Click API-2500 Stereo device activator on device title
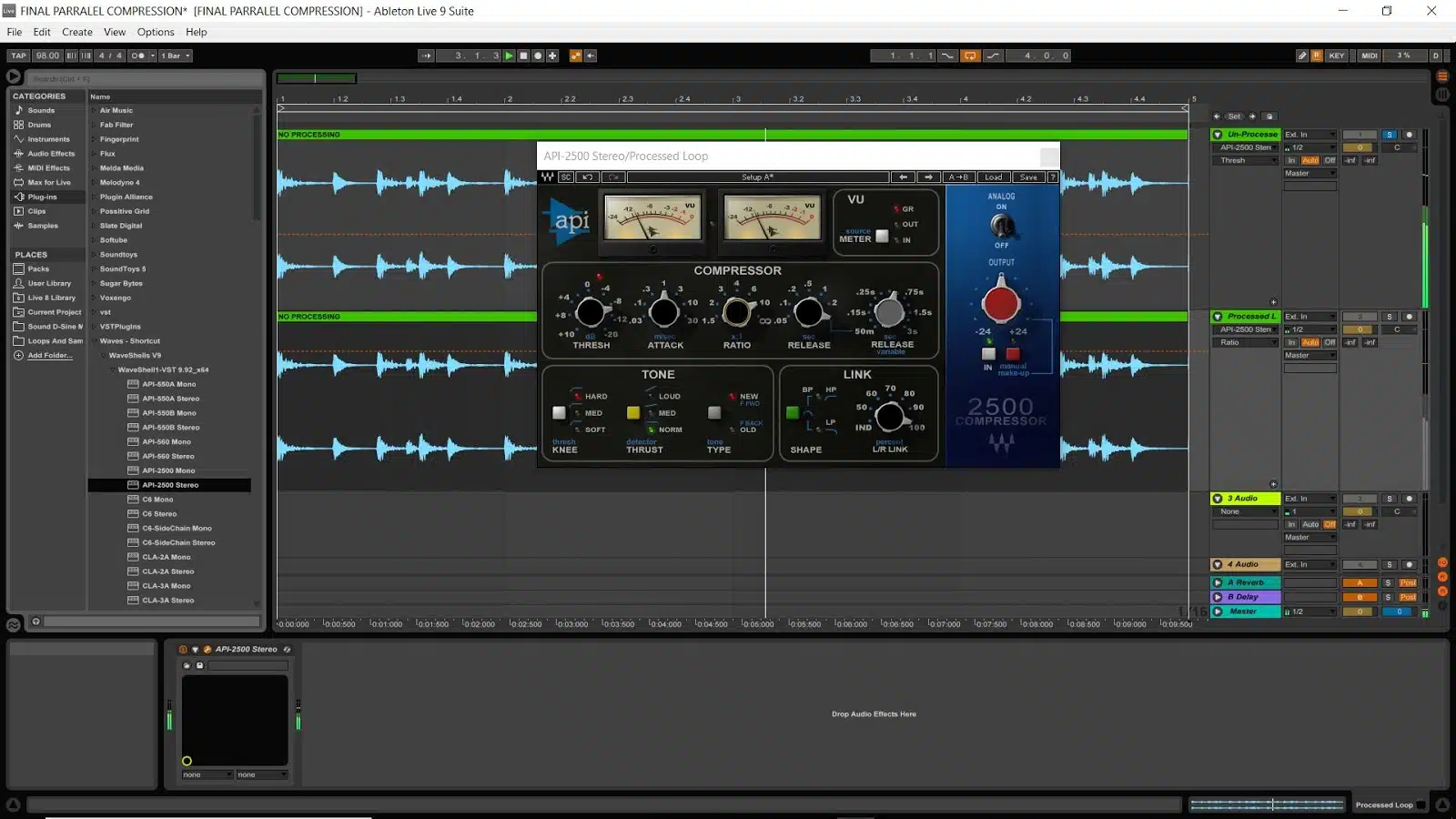The image size is (1456, 819). click(x=183, y=650)
